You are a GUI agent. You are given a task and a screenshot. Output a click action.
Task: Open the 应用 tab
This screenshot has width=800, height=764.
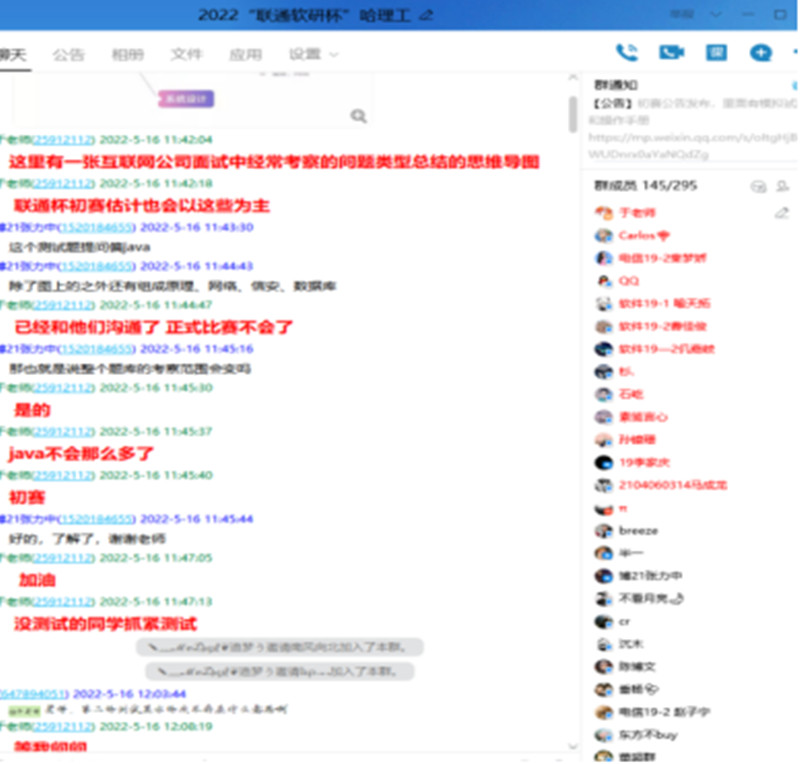(245, 55)
